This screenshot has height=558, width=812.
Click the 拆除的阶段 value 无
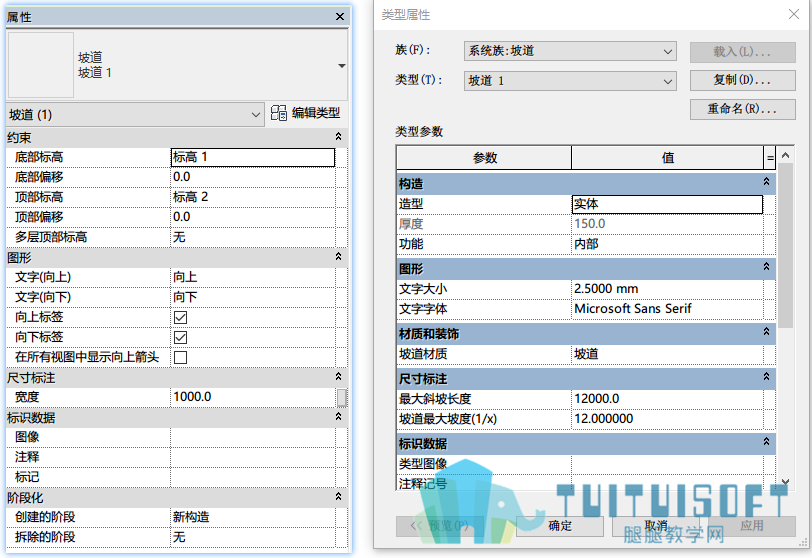tap(253, 537)
